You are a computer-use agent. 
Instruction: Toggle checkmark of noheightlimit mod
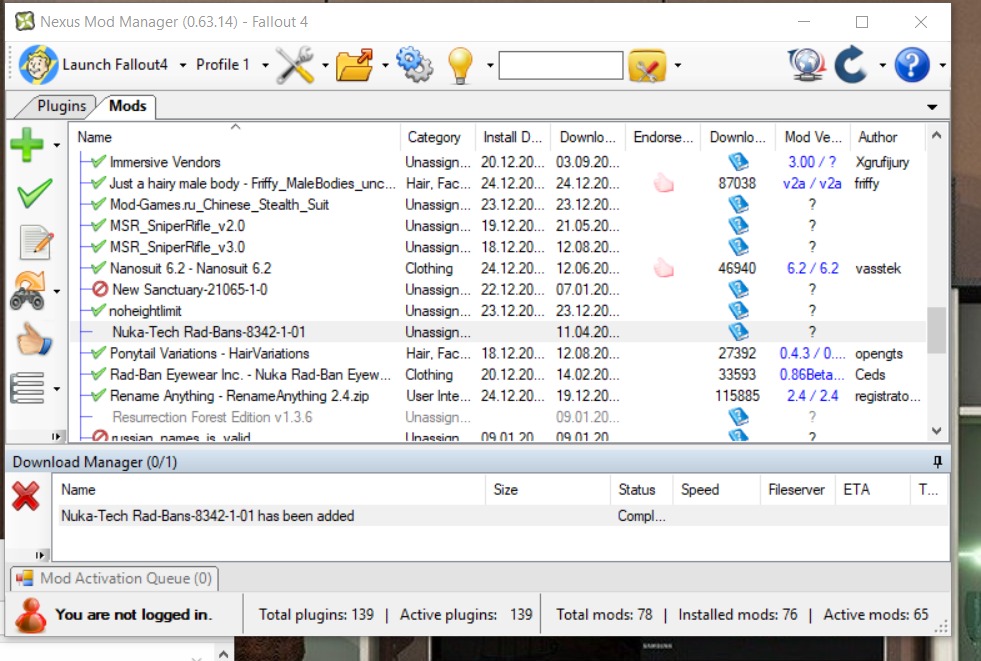pyautogui.click(x=98, y=311)
